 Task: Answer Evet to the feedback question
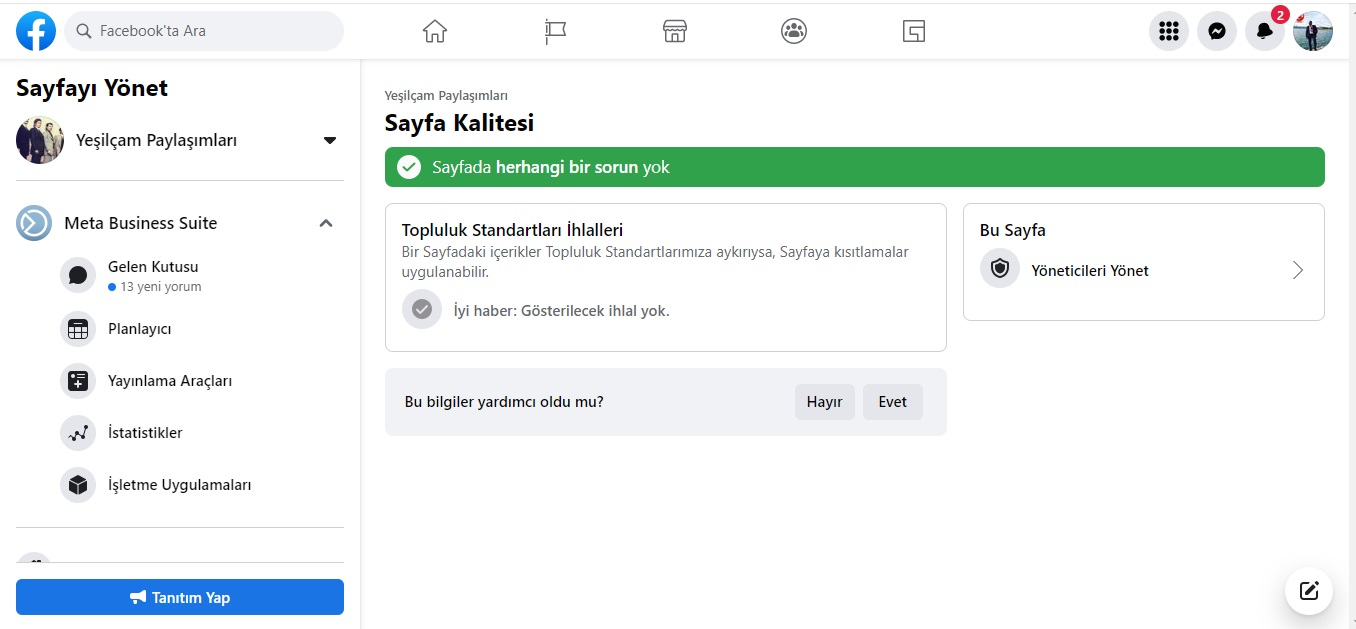pos(893,402)
